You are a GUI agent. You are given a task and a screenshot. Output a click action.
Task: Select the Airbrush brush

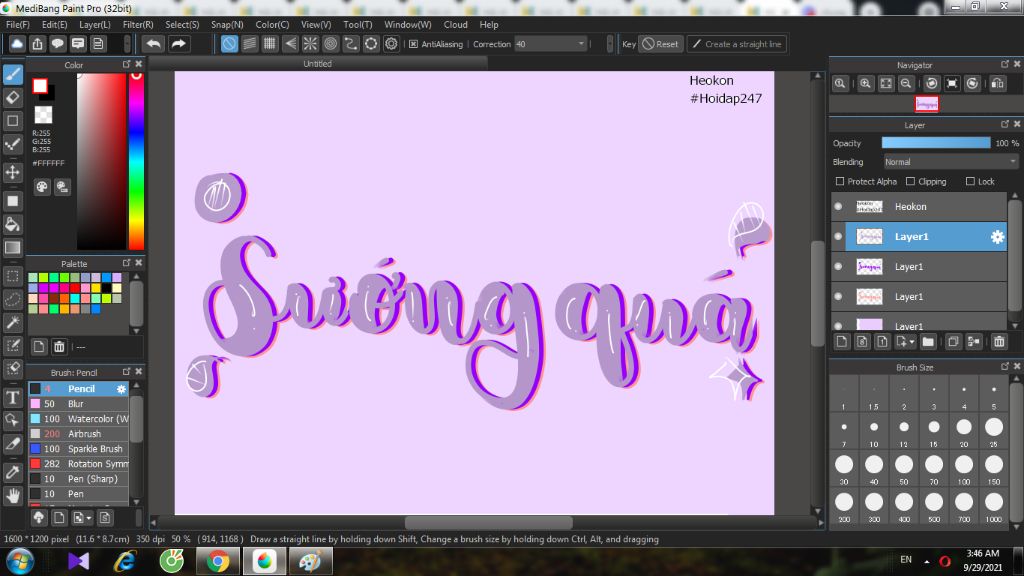tap(78, 434)
